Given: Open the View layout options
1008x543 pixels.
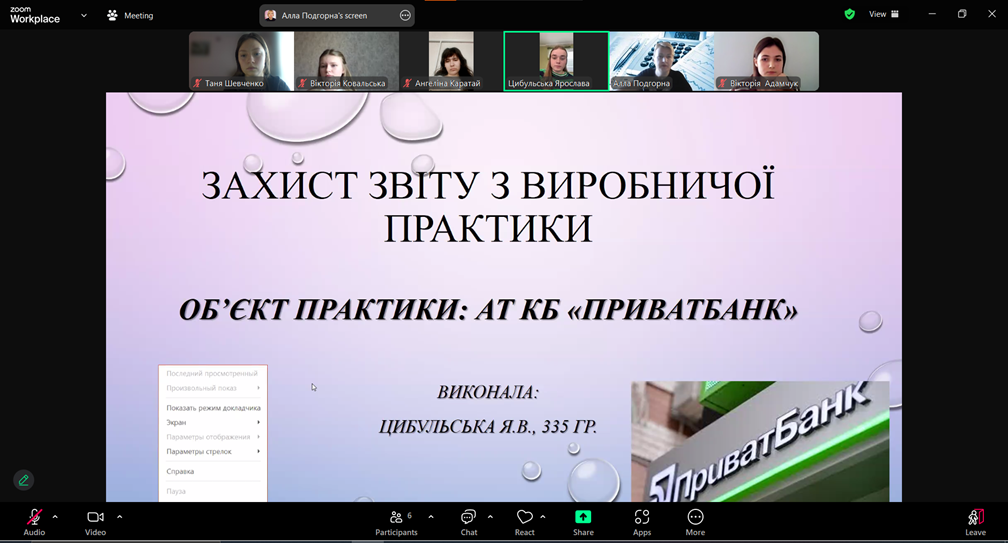Looking at the screenshot, I should [883, 15].
